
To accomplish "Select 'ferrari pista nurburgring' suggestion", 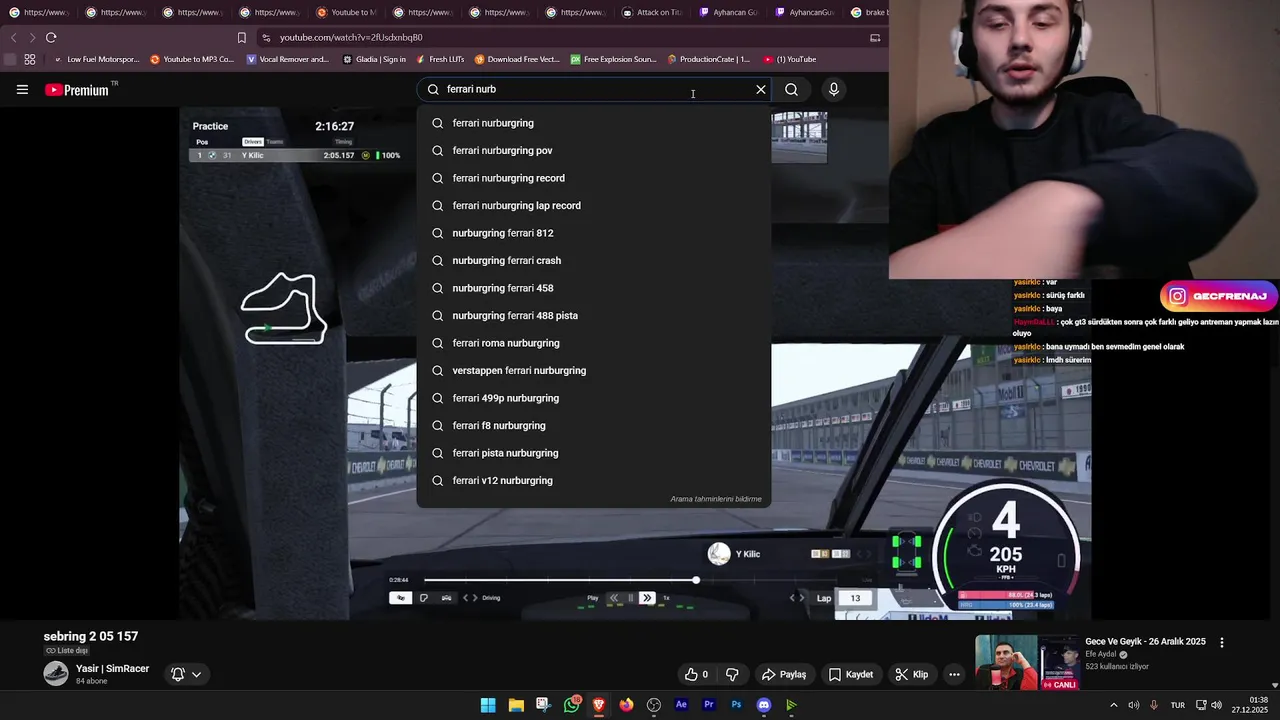I will [594, 453].
